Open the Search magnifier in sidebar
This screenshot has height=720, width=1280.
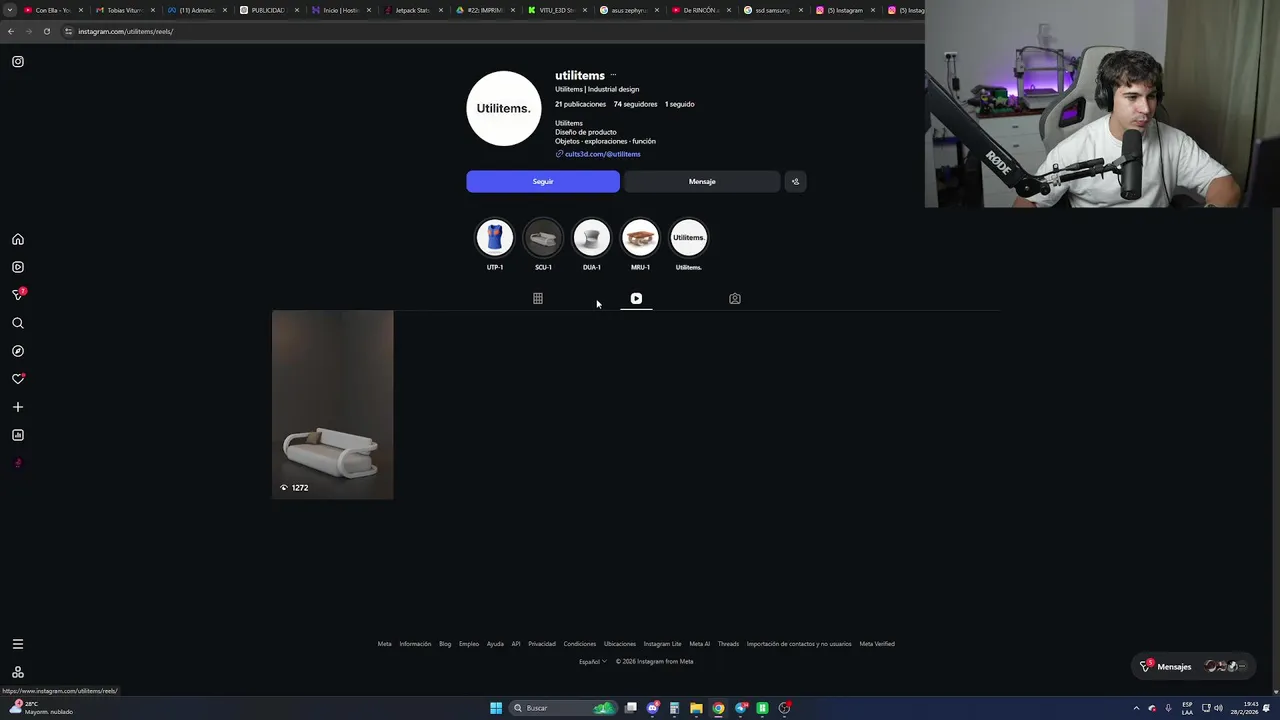pyautogui.click(x=18, y=323)
